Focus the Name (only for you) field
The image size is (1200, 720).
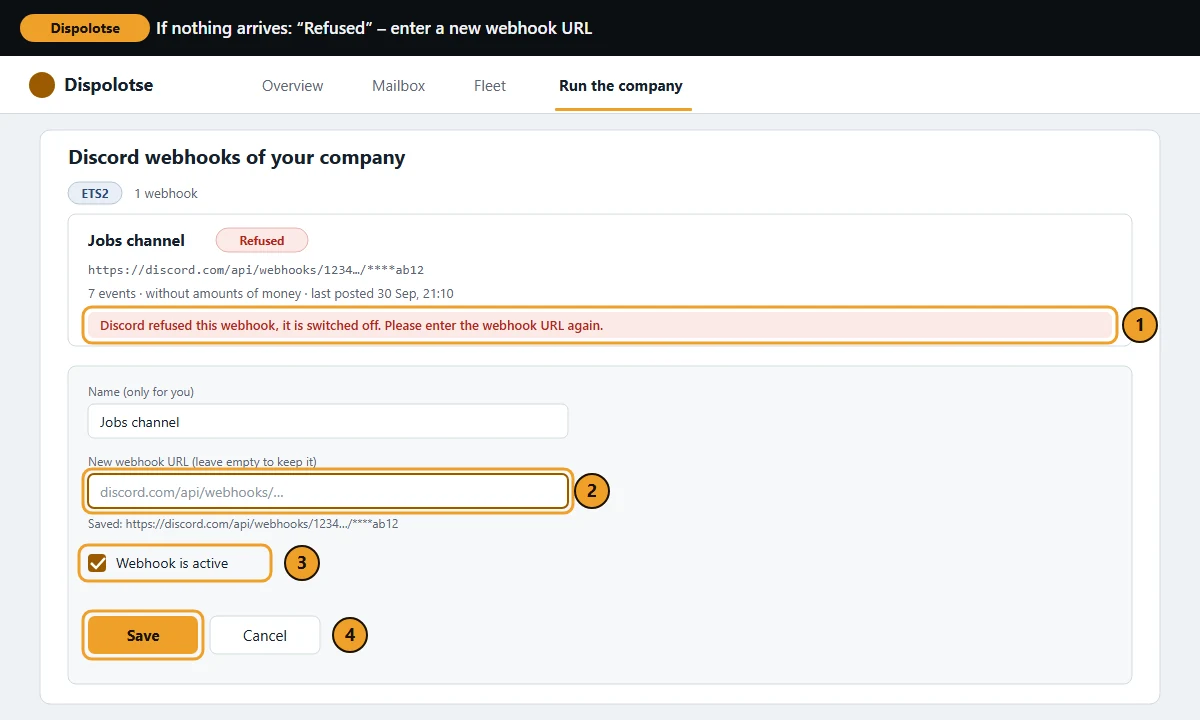tap(328, 422)
